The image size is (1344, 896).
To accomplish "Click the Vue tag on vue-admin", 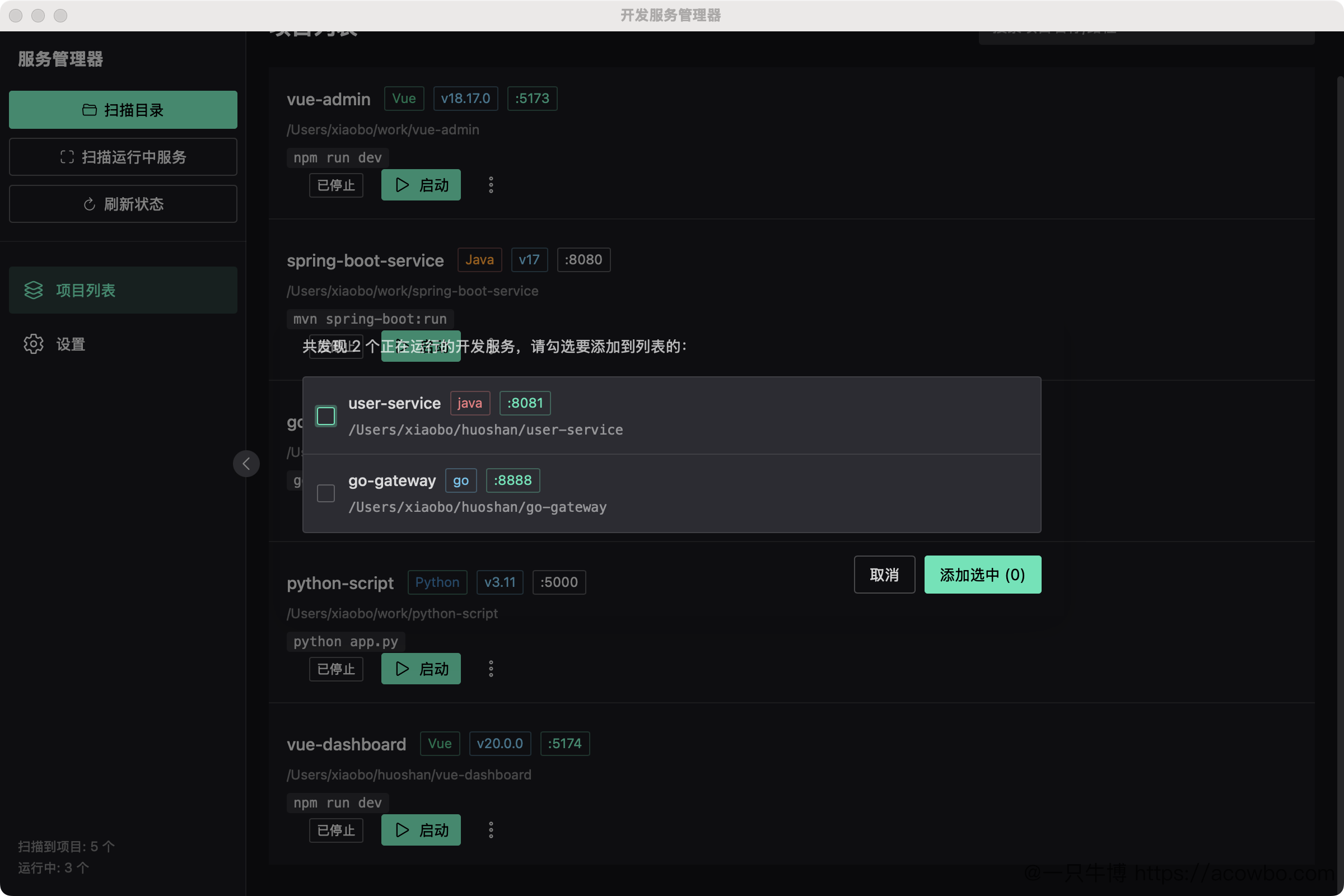I will click(x=404, y=99).
